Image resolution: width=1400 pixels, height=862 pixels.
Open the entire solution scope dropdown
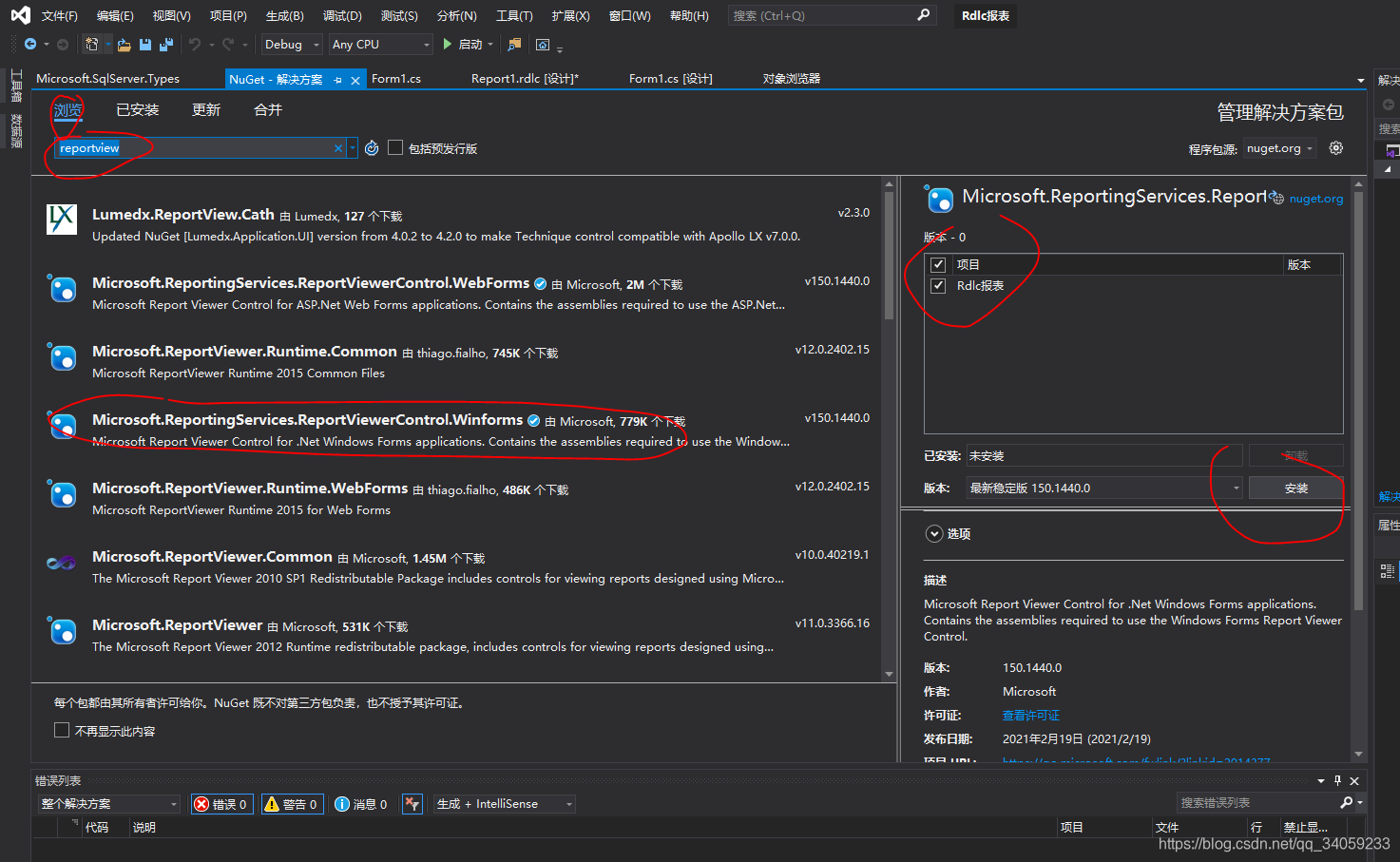[x=108, y=804]
